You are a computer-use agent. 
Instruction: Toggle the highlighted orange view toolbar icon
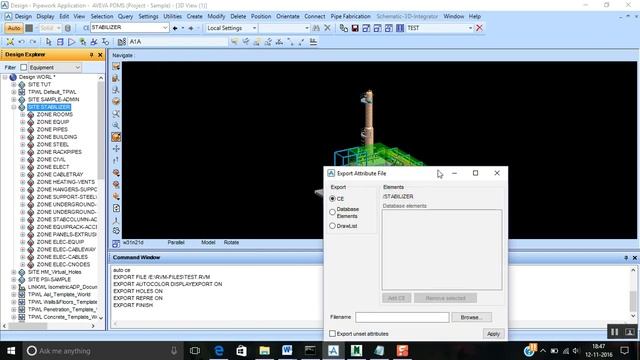pyautogui.click(x=116, y=137)
